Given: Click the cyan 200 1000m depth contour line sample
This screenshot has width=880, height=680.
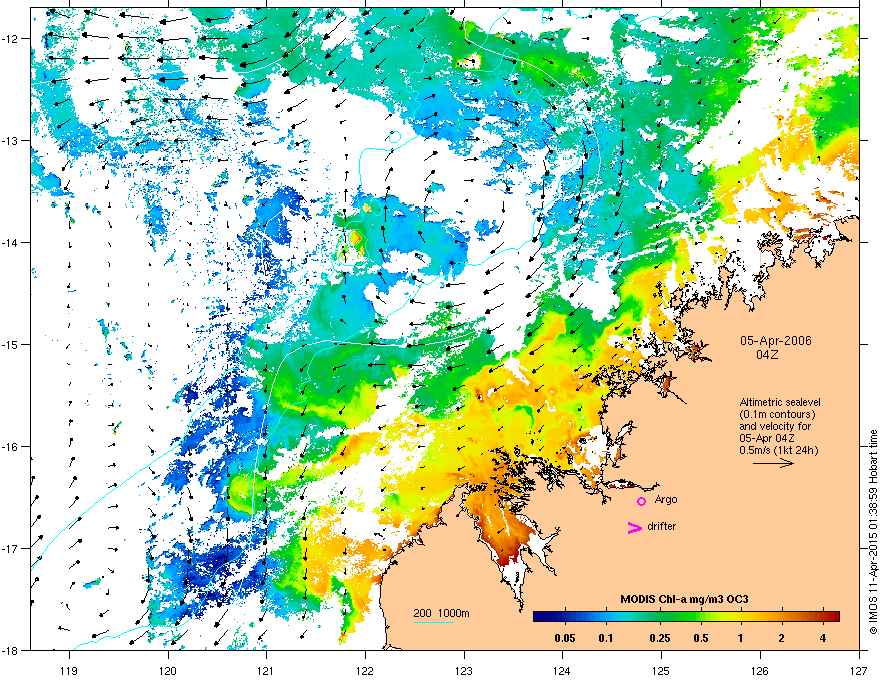Looking at the screenshot, I should click(434, 622).
